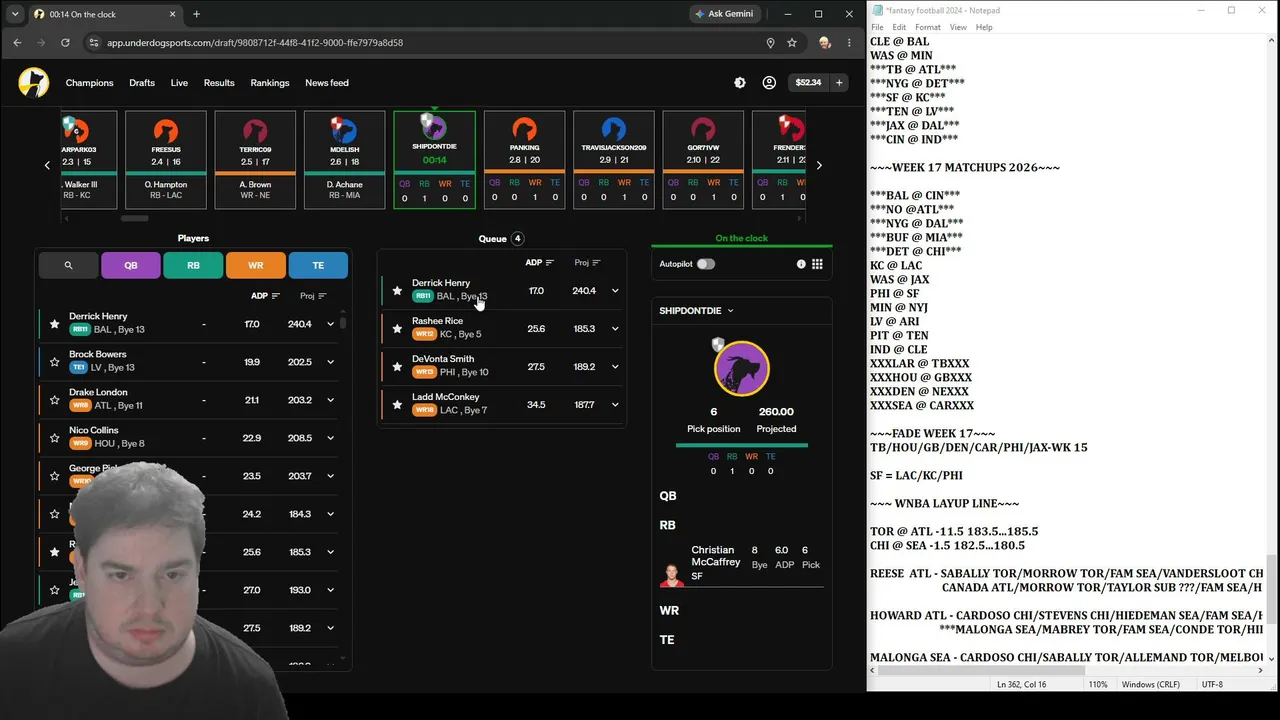Filter players by RB
The width and height of the screenshot is (1280, 720).
tap(193, 265)
